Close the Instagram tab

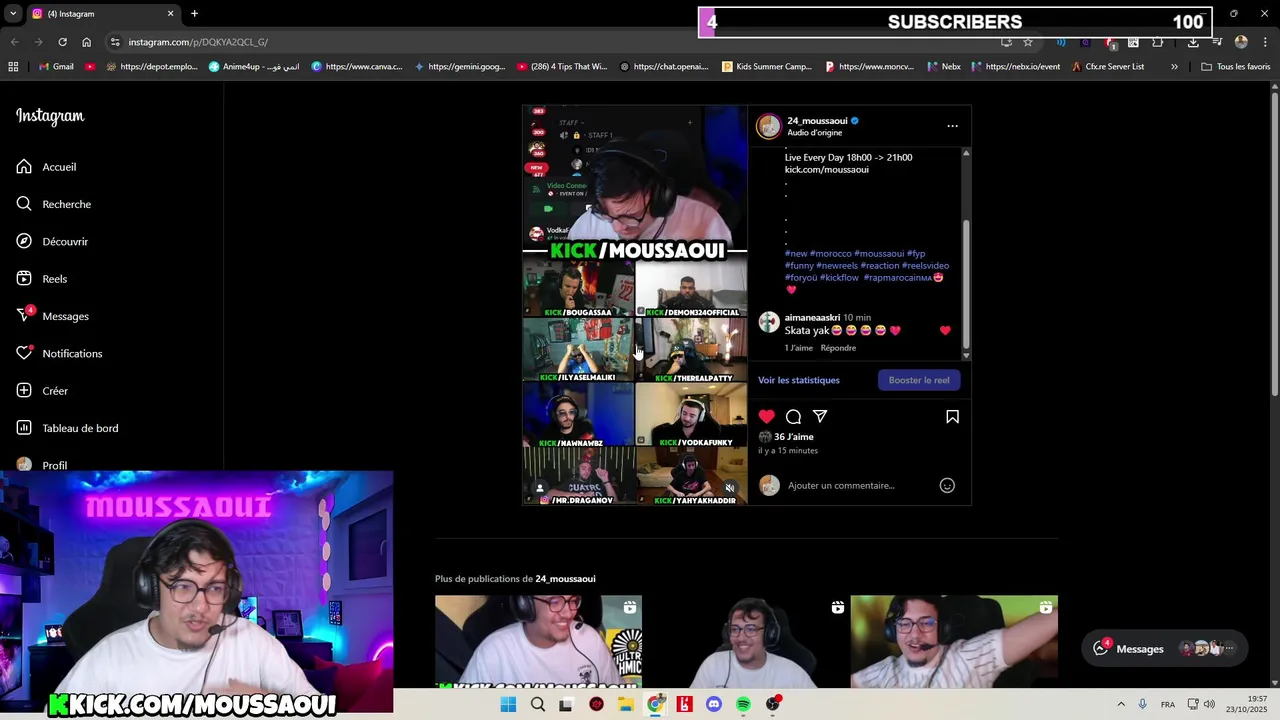tap(170, 14)
